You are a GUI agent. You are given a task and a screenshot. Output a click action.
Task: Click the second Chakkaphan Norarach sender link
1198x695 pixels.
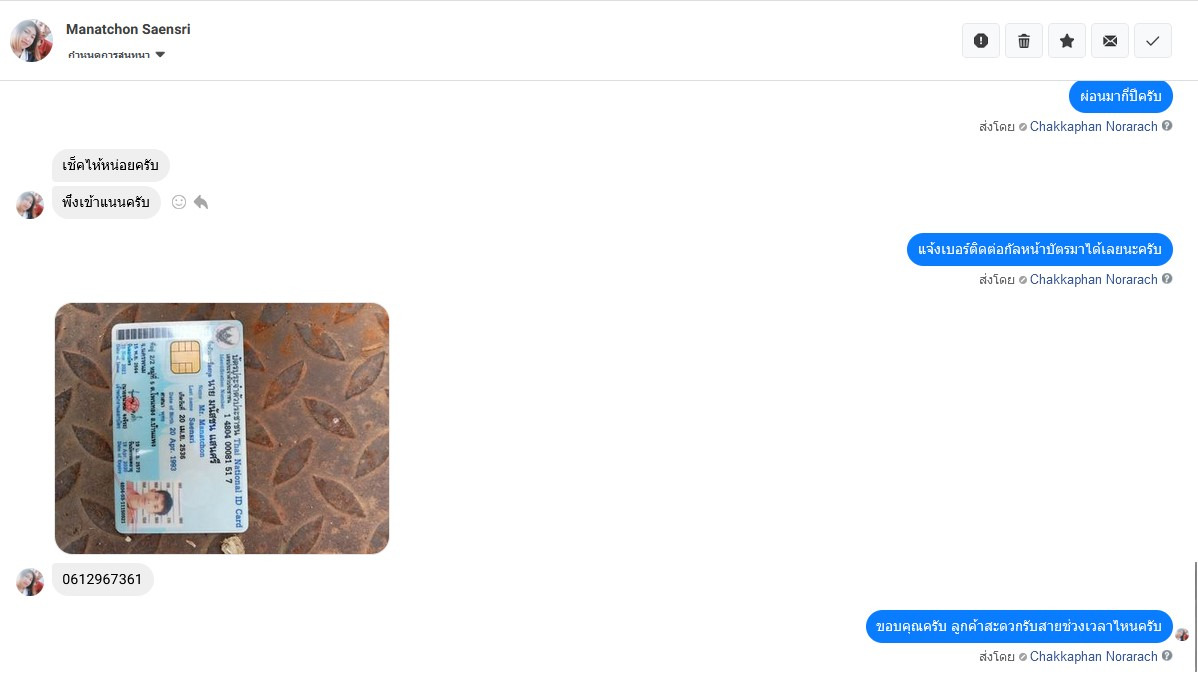[1093, 280]
